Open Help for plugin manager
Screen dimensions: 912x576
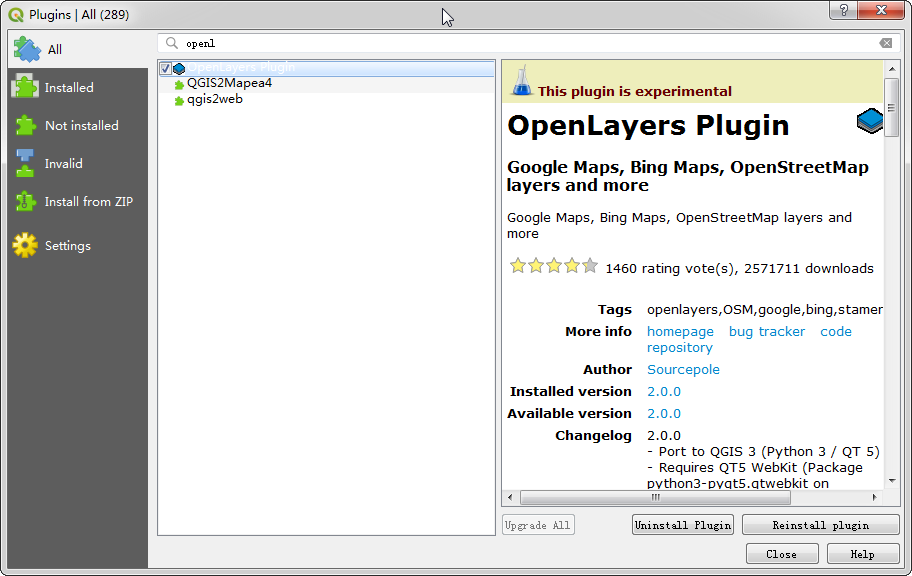[863, 554]
